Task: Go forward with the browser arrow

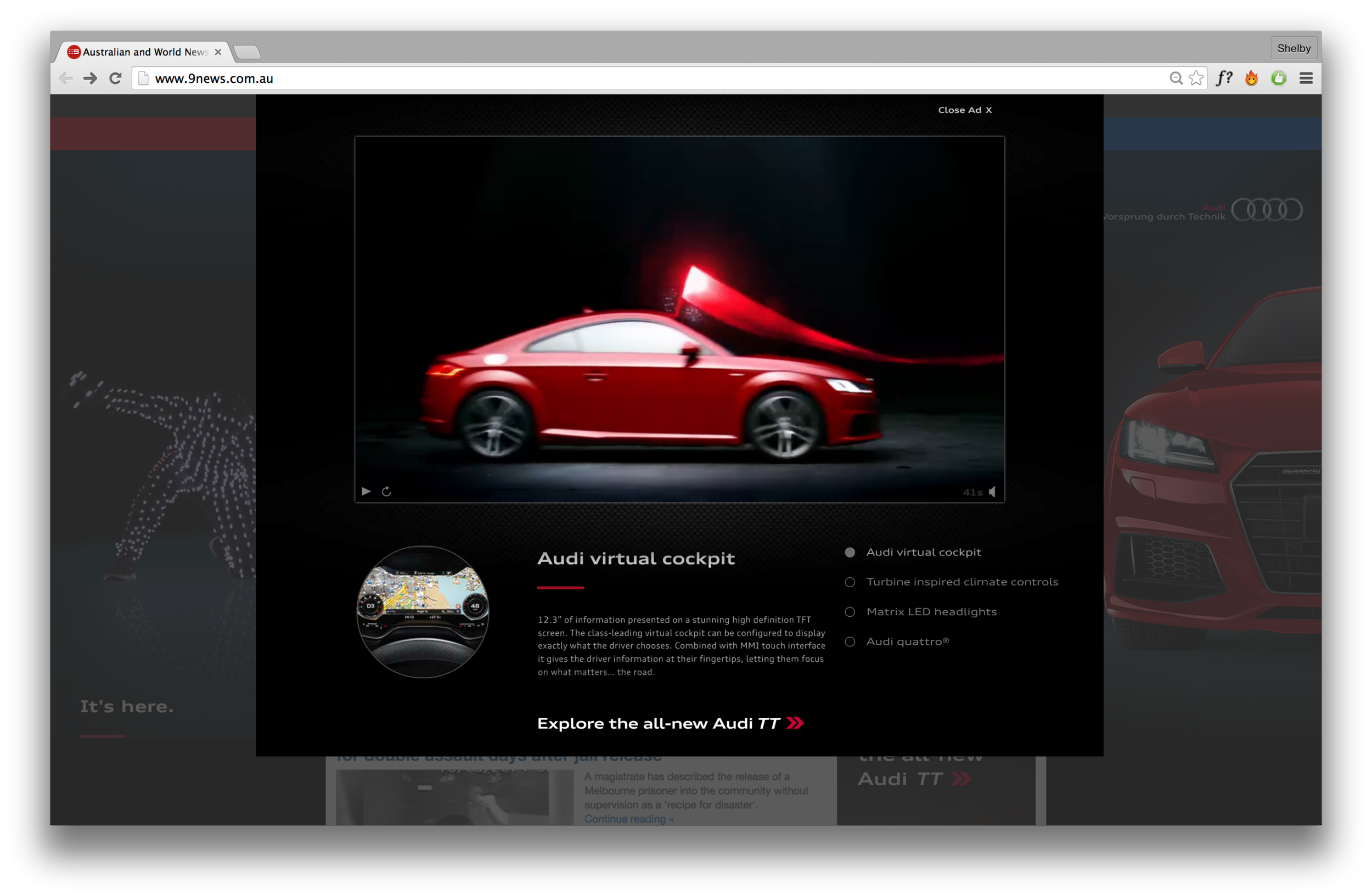Action: tap(90, 78)
